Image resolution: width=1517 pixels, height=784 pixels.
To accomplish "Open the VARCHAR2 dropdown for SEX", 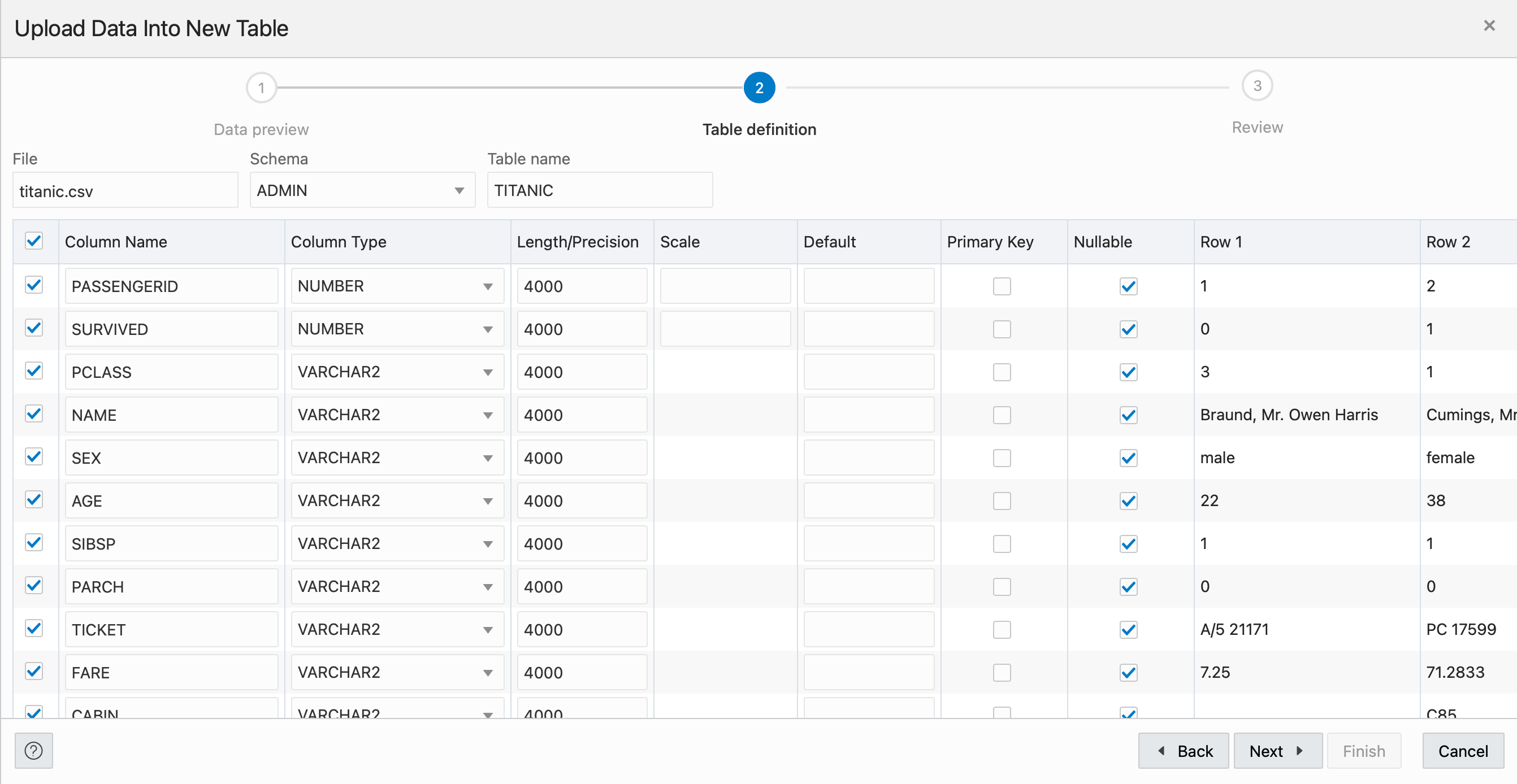I will click(x=488, y=458).
